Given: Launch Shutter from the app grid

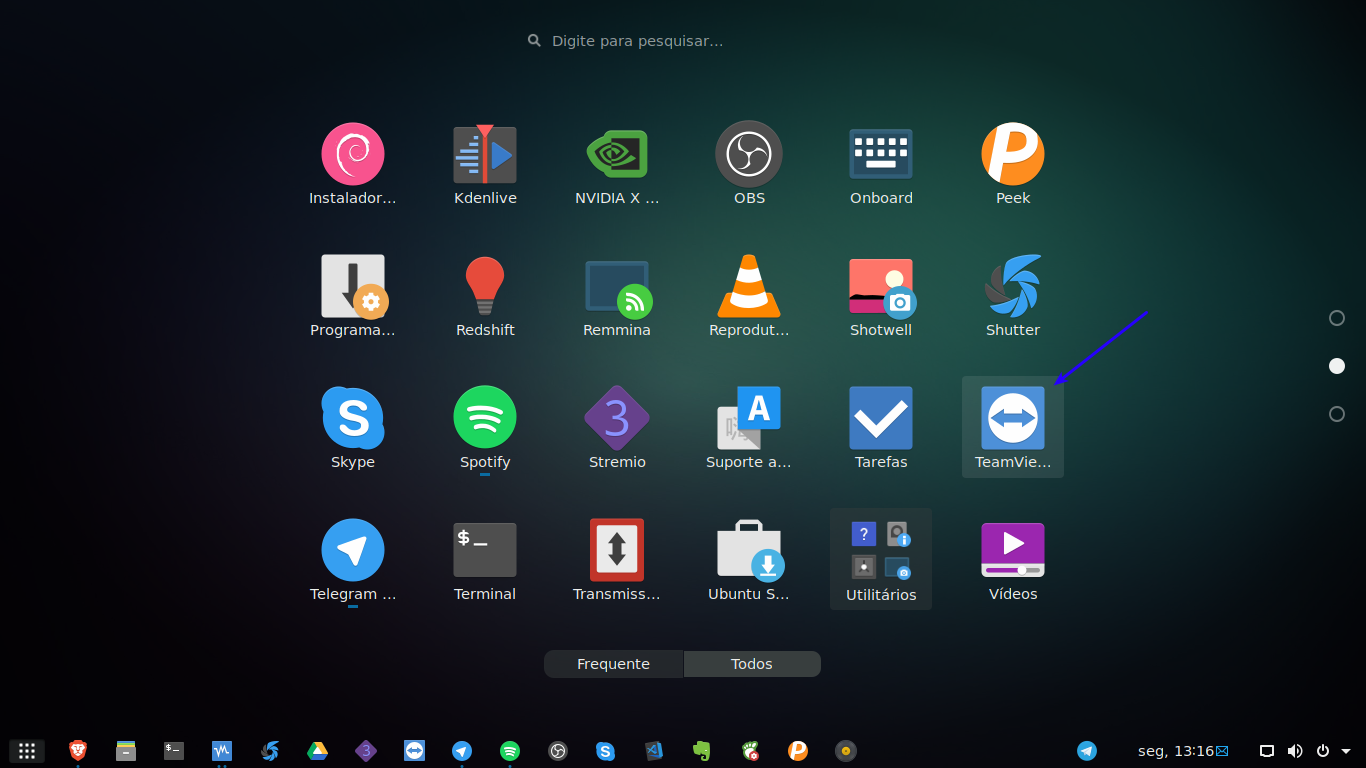Looking at the screenshot, I should [1013, 297].
